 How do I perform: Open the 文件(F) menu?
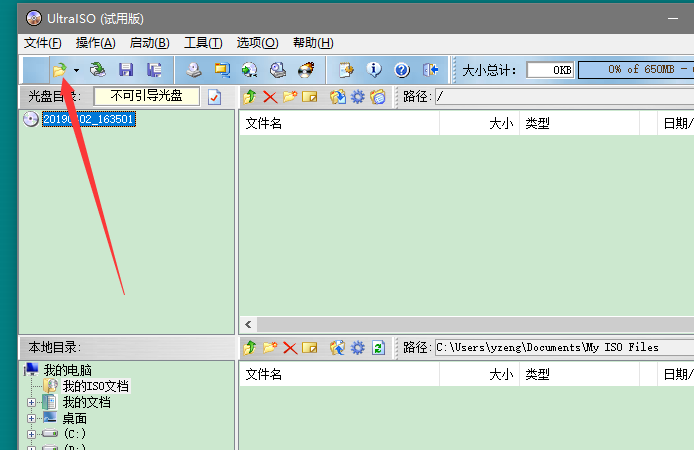pos(42,43)
